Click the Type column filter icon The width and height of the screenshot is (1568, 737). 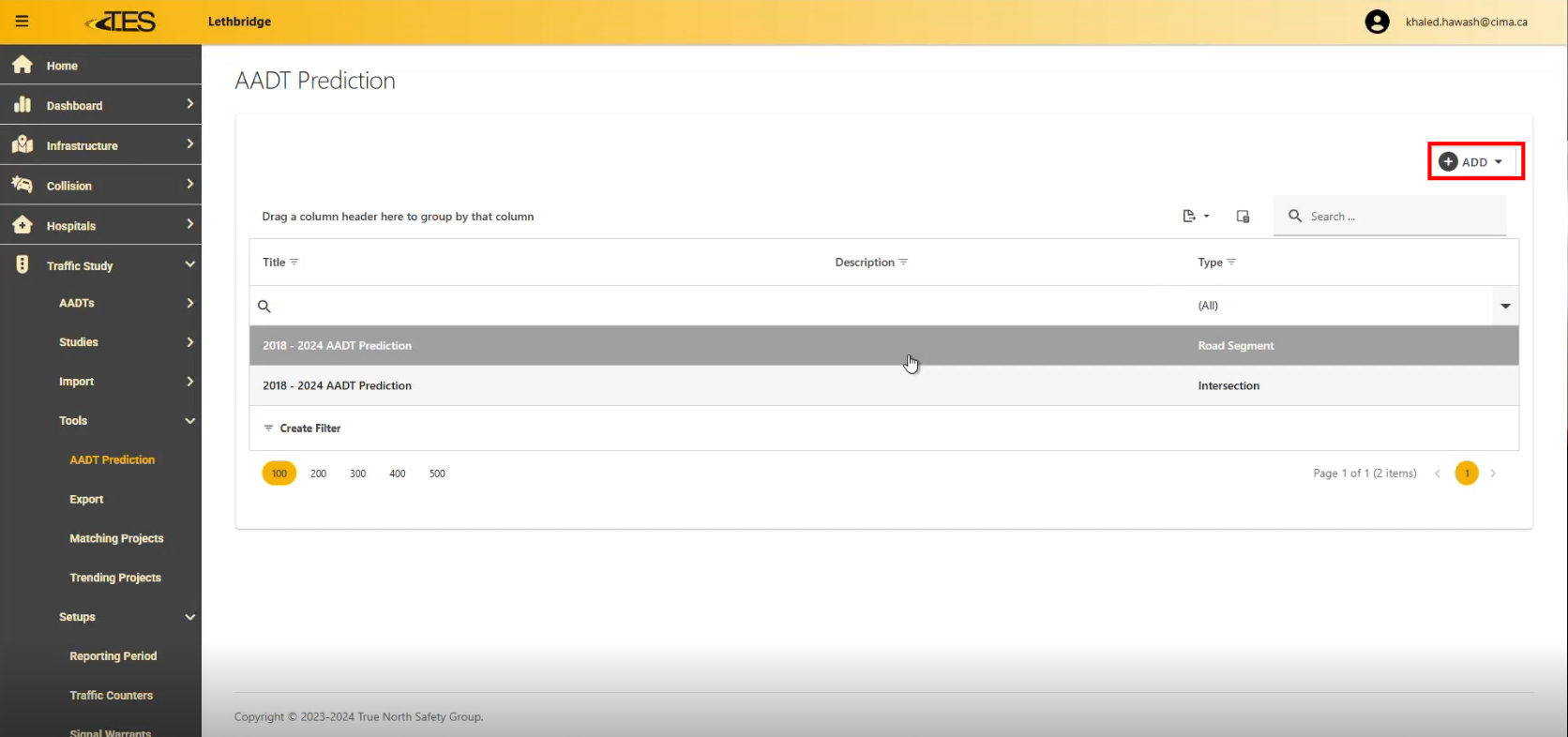[x=1231, y=263]
